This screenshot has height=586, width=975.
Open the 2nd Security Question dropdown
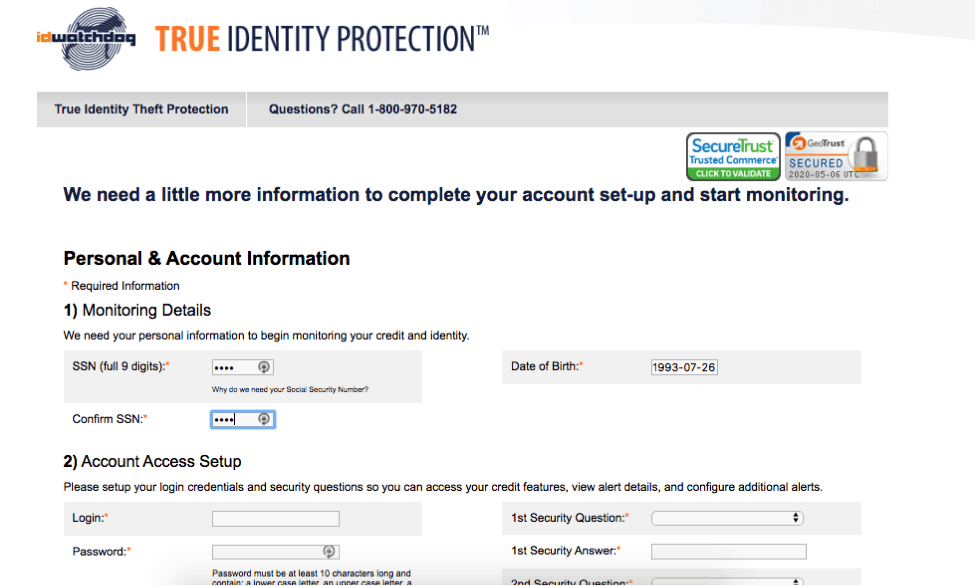click(x=727, y=582)
